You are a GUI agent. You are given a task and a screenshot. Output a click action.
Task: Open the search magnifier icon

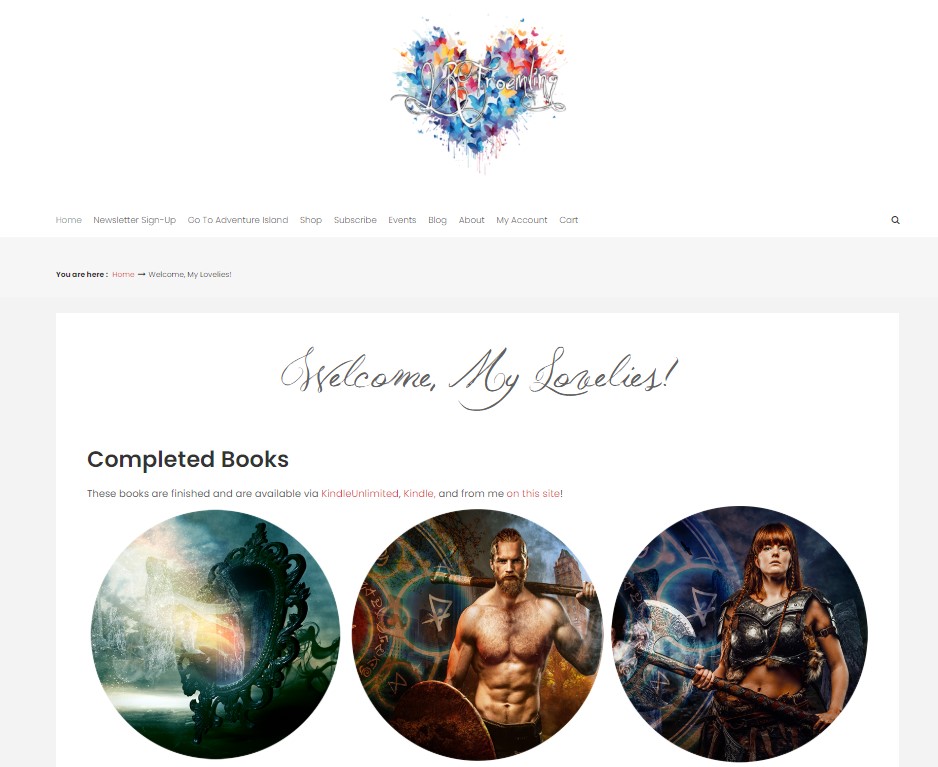pyautogui.click(x=895, y=220)
